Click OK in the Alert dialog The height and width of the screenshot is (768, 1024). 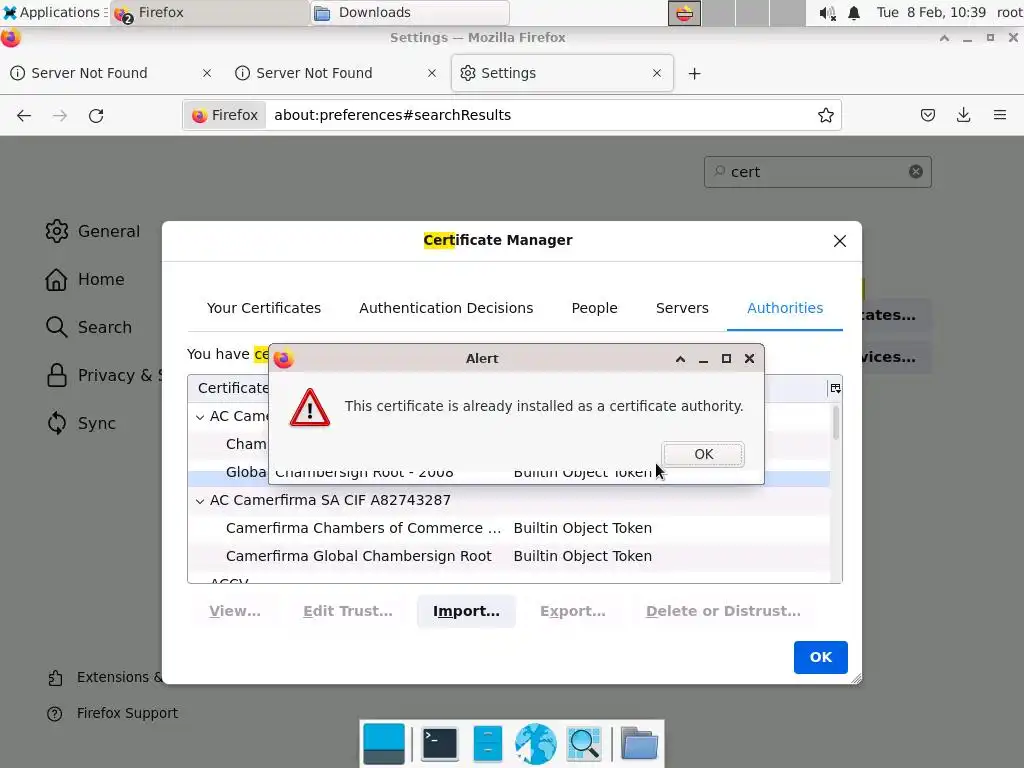[x=703, y=454]
